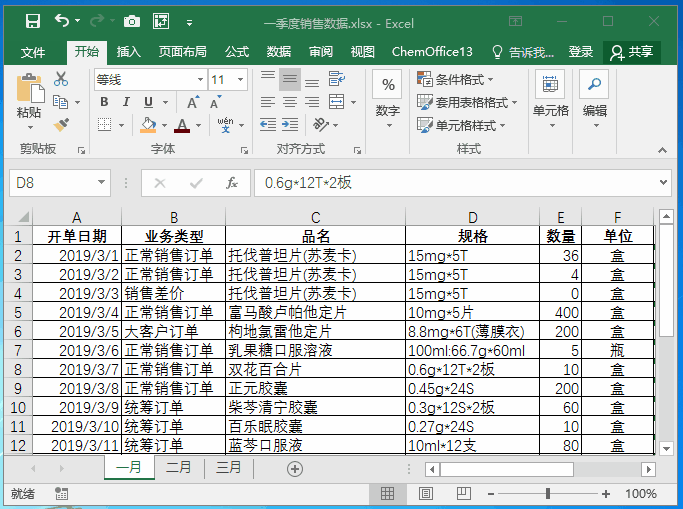Save the workbook with the floppy disk icon
The width and height of the screenshot is (683, 509).
(33, 21)
